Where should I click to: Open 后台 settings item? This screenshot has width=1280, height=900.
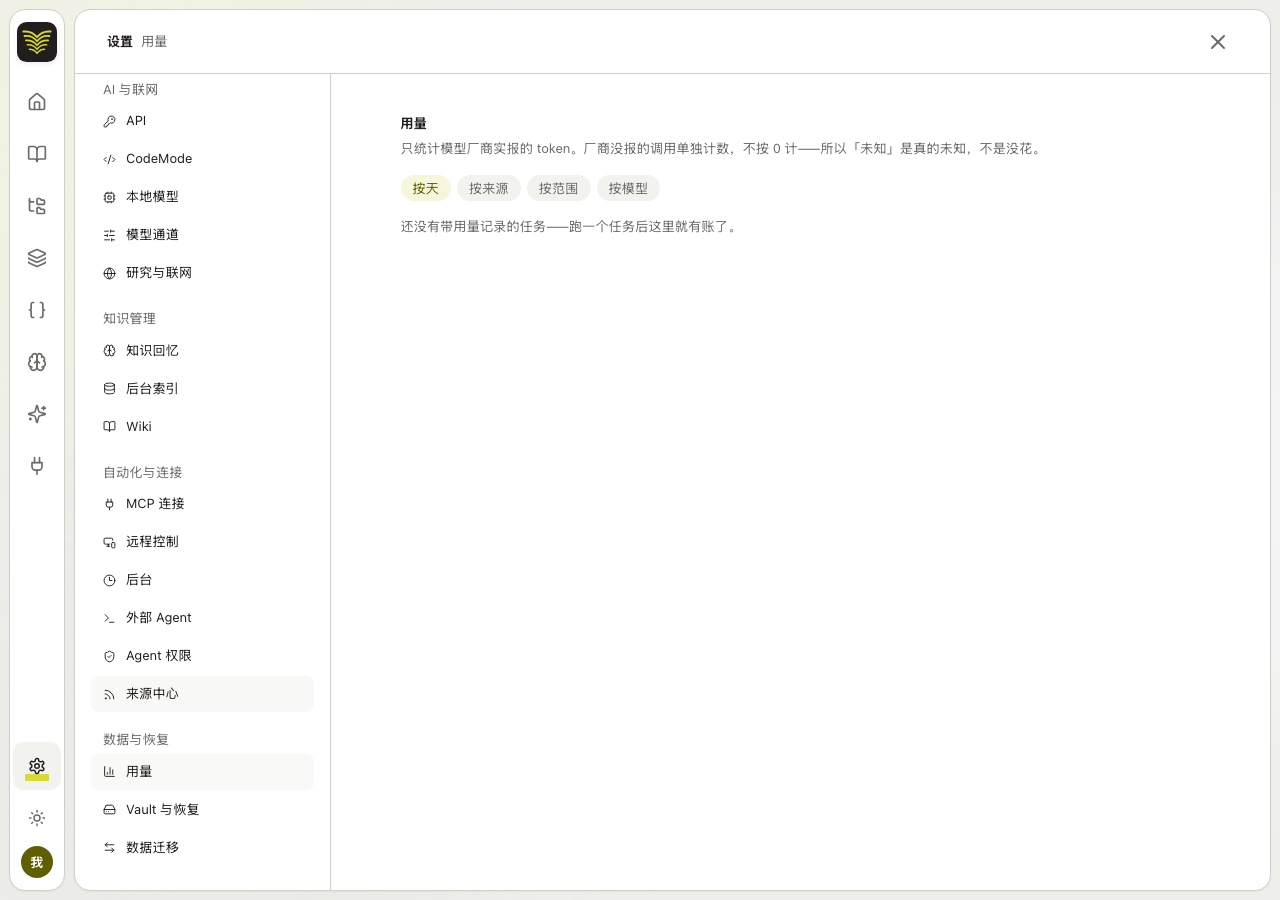[x=202, y=580]
